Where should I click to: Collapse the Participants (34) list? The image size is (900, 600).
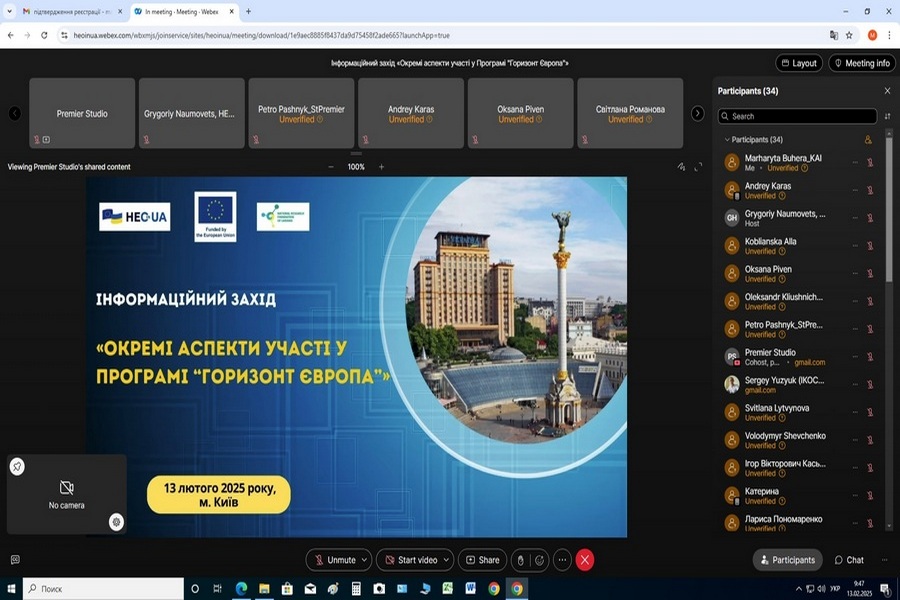[x=725, y=140]
